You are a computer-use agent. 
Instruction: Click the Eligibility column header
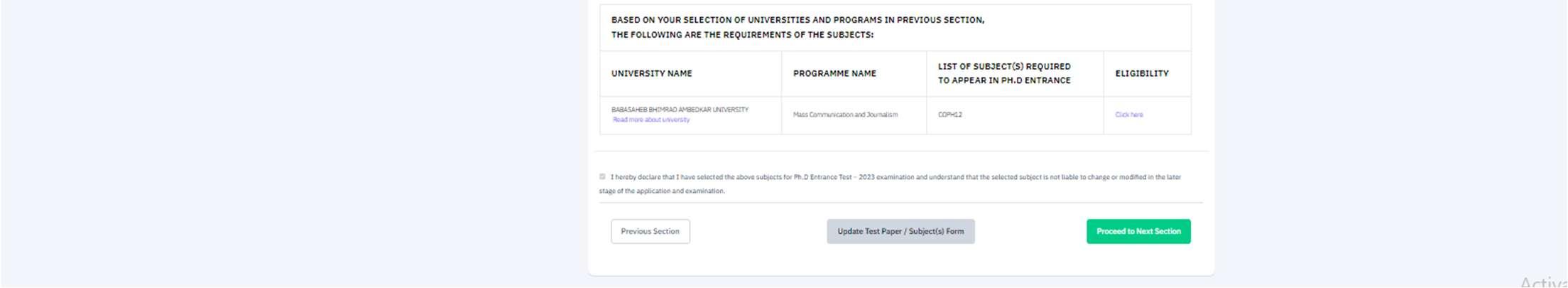tap(1141, 73)
